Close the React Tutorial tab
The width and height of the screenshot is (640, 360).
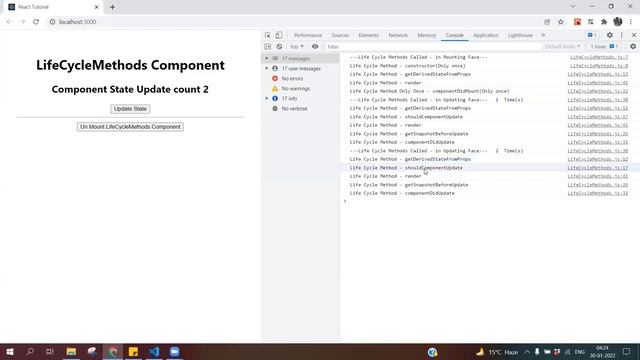97,7
